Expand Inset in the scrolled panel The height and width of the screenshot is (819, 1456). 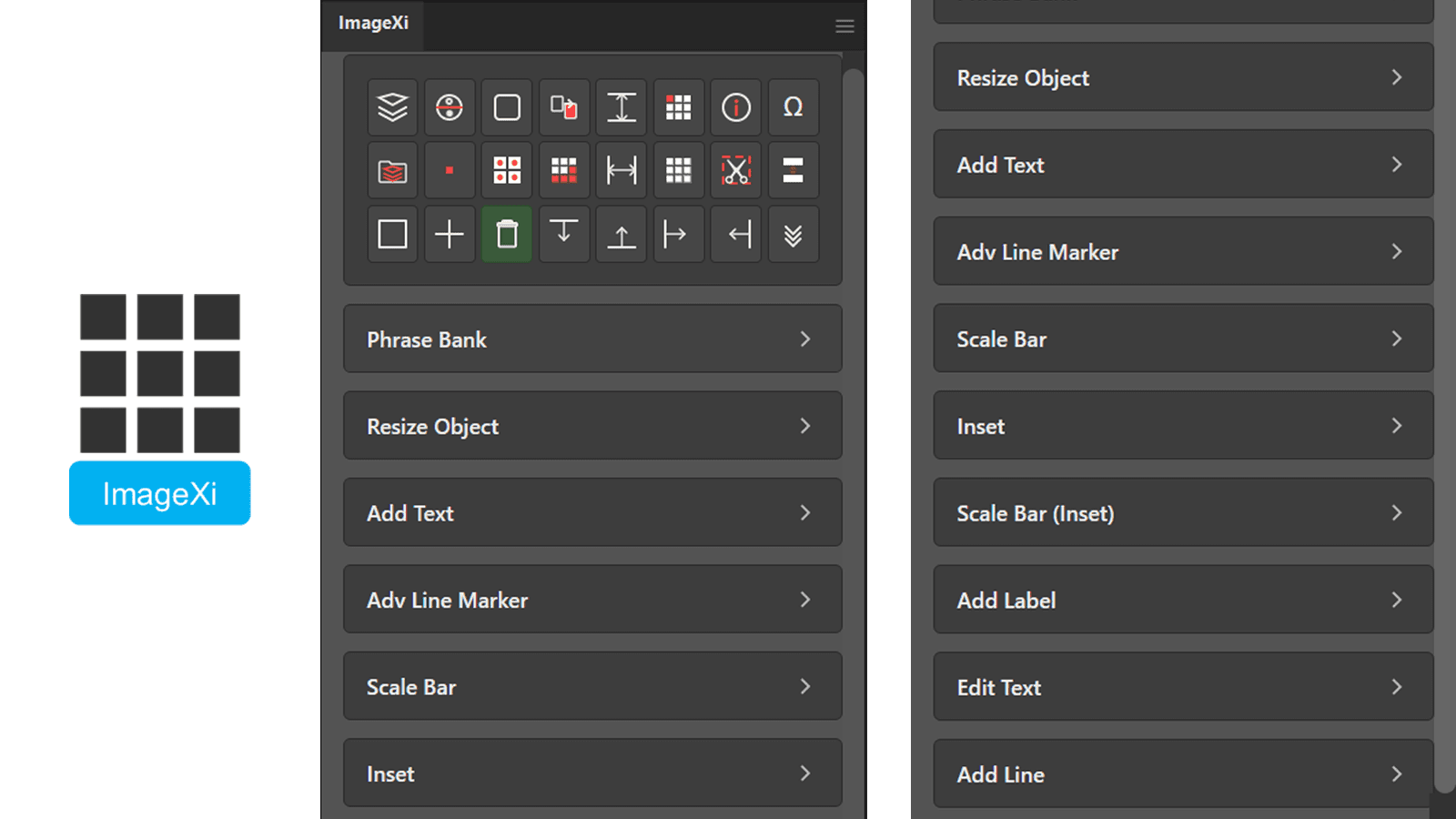tap(1183, 426)
